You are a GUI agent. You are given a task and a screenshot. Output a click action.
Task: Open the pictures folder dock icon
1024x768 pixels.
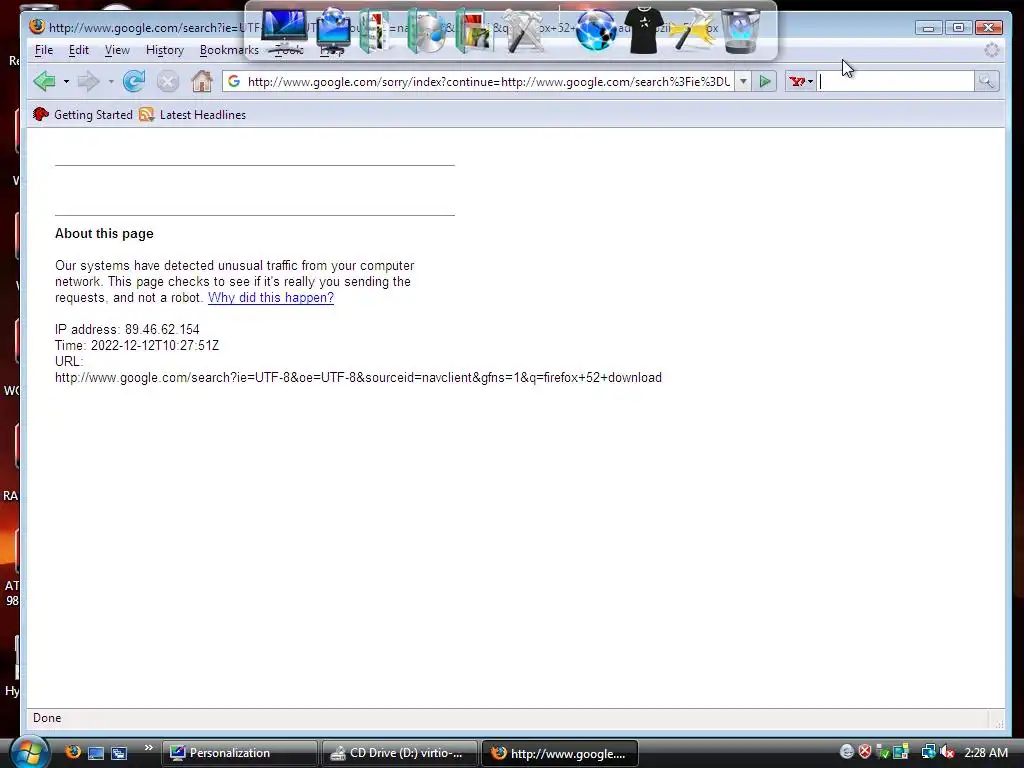474,31
